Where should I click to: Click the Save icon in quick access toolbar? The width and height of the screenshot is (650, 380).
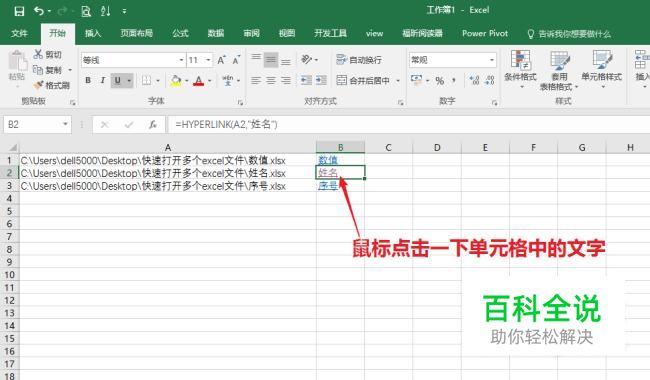click(19, 11)
